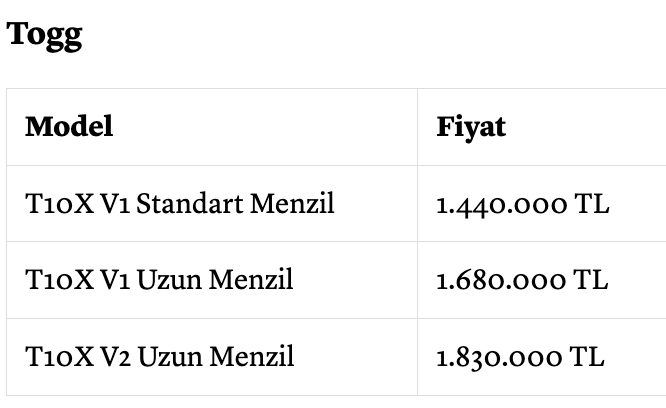Select the 1.680.000 TL price

(522, 280)
